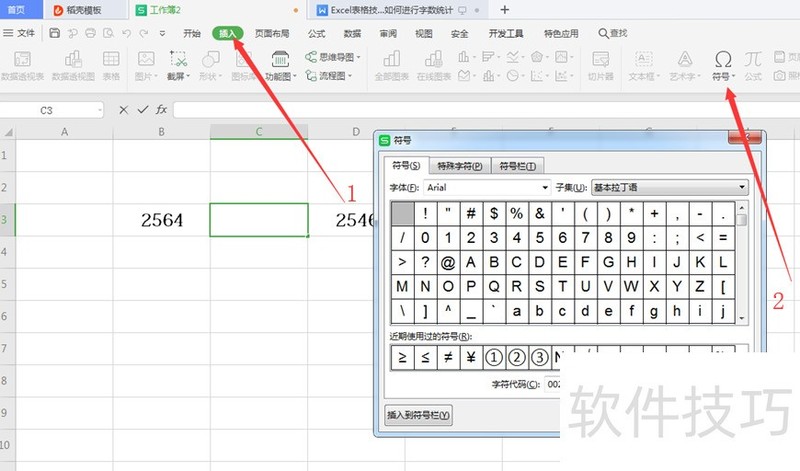
Task: Click the confirm checkmark in formula bar
Action: coord(143,109)
